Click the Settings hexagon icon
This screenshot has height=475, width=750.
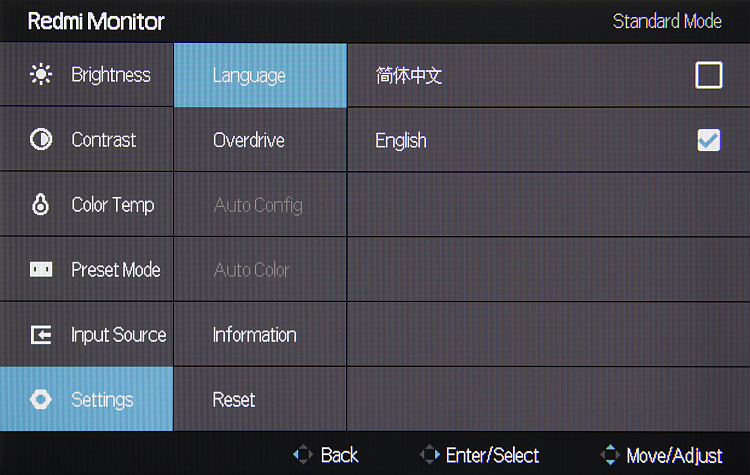[41, 400]
